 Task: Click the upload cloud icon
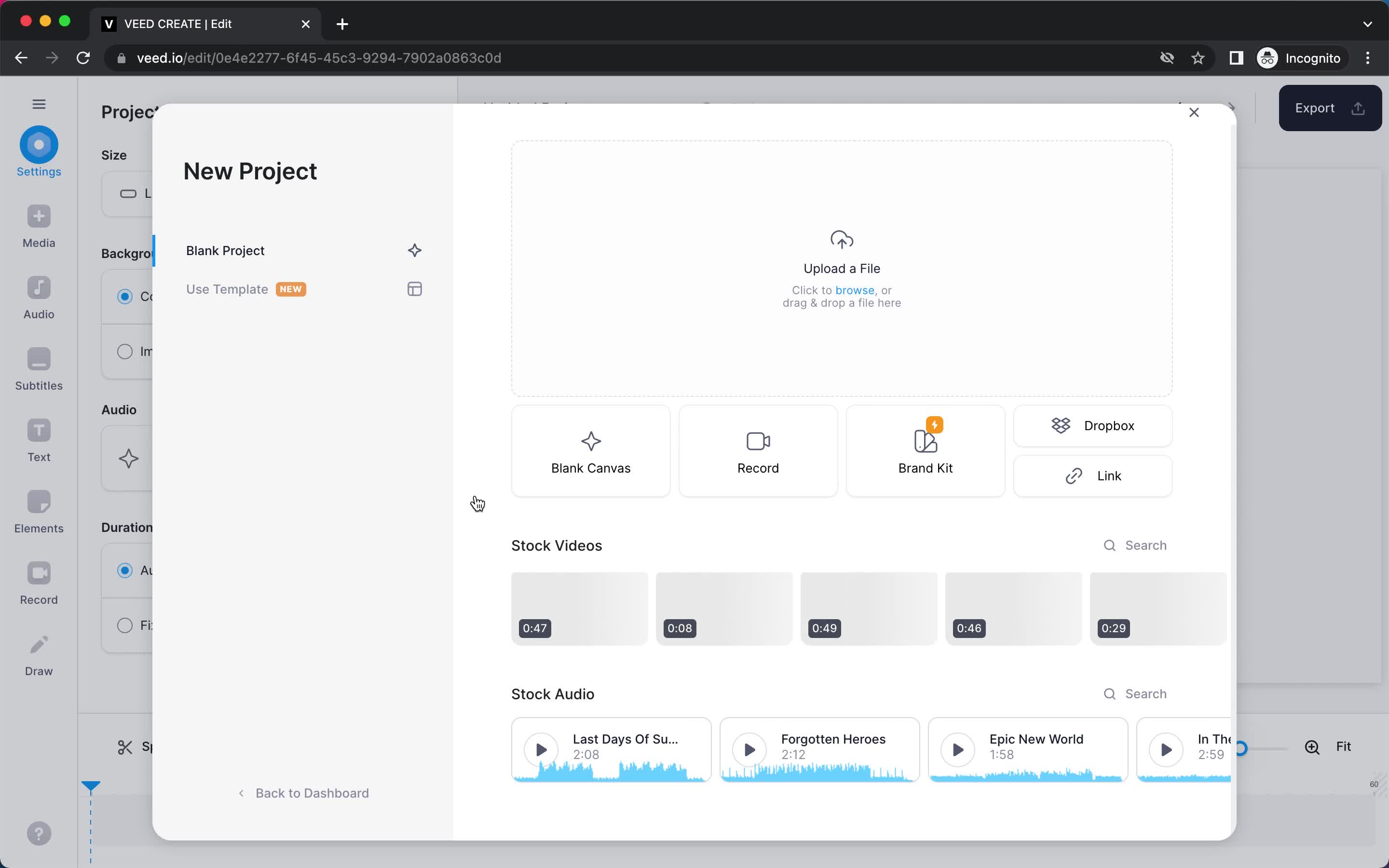842,239
